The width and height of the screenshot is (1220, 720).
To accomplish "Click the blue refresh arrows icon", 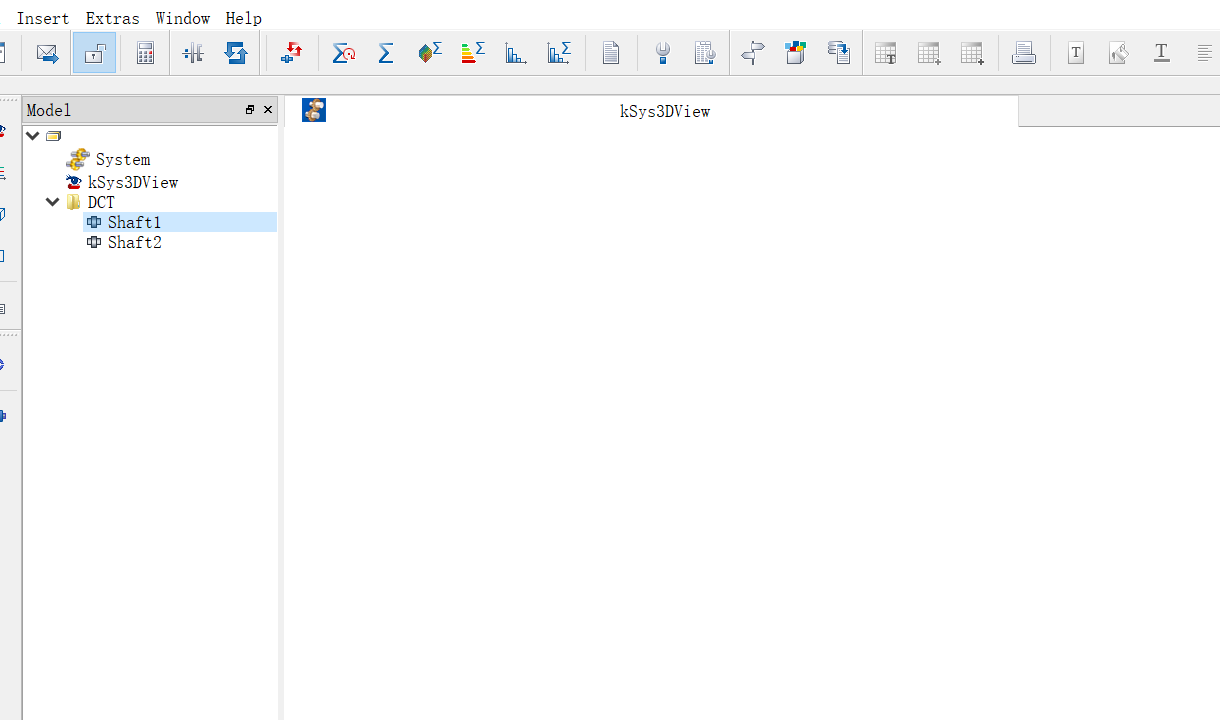I will tap(236, 54).
